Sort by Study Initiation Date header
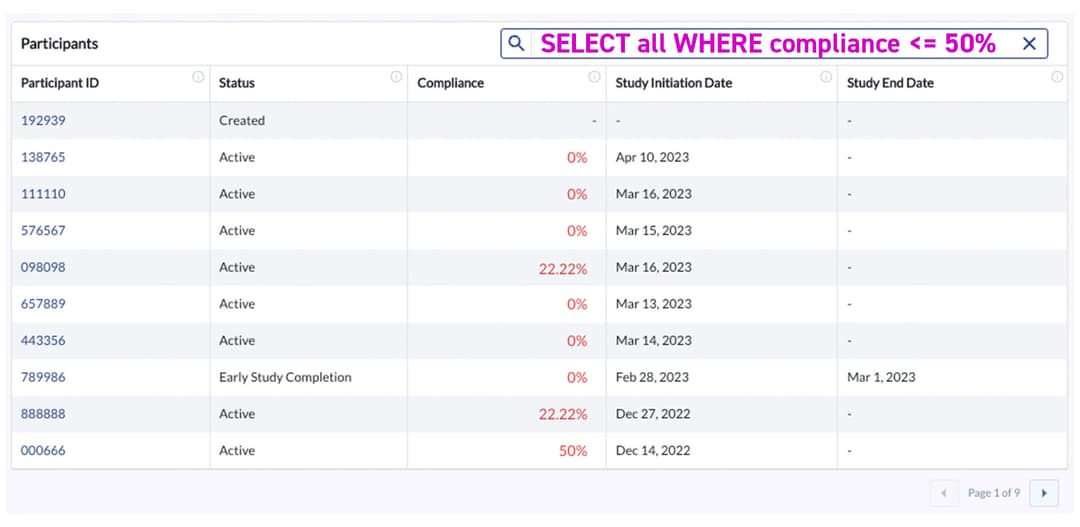The image size is (1080, 527). 673,83
